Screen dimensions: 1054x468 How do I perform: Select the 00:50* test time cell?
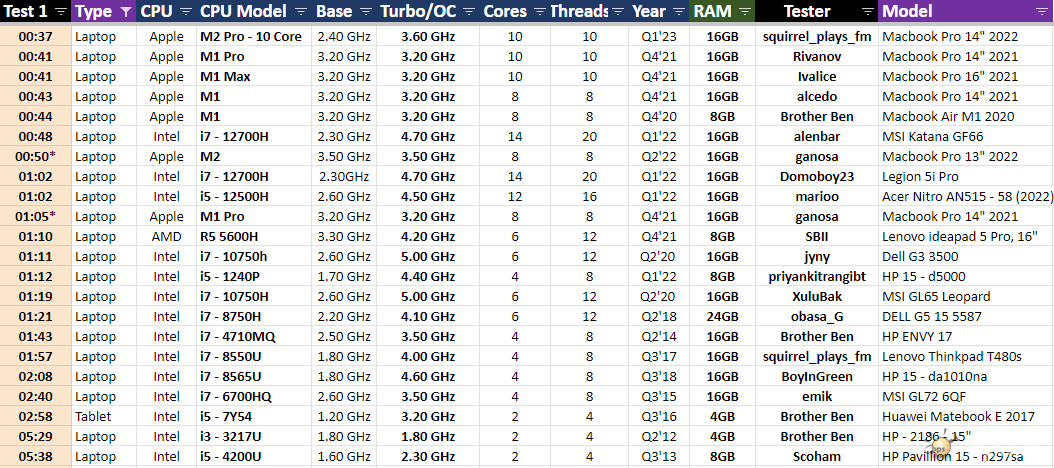point(36,157)
